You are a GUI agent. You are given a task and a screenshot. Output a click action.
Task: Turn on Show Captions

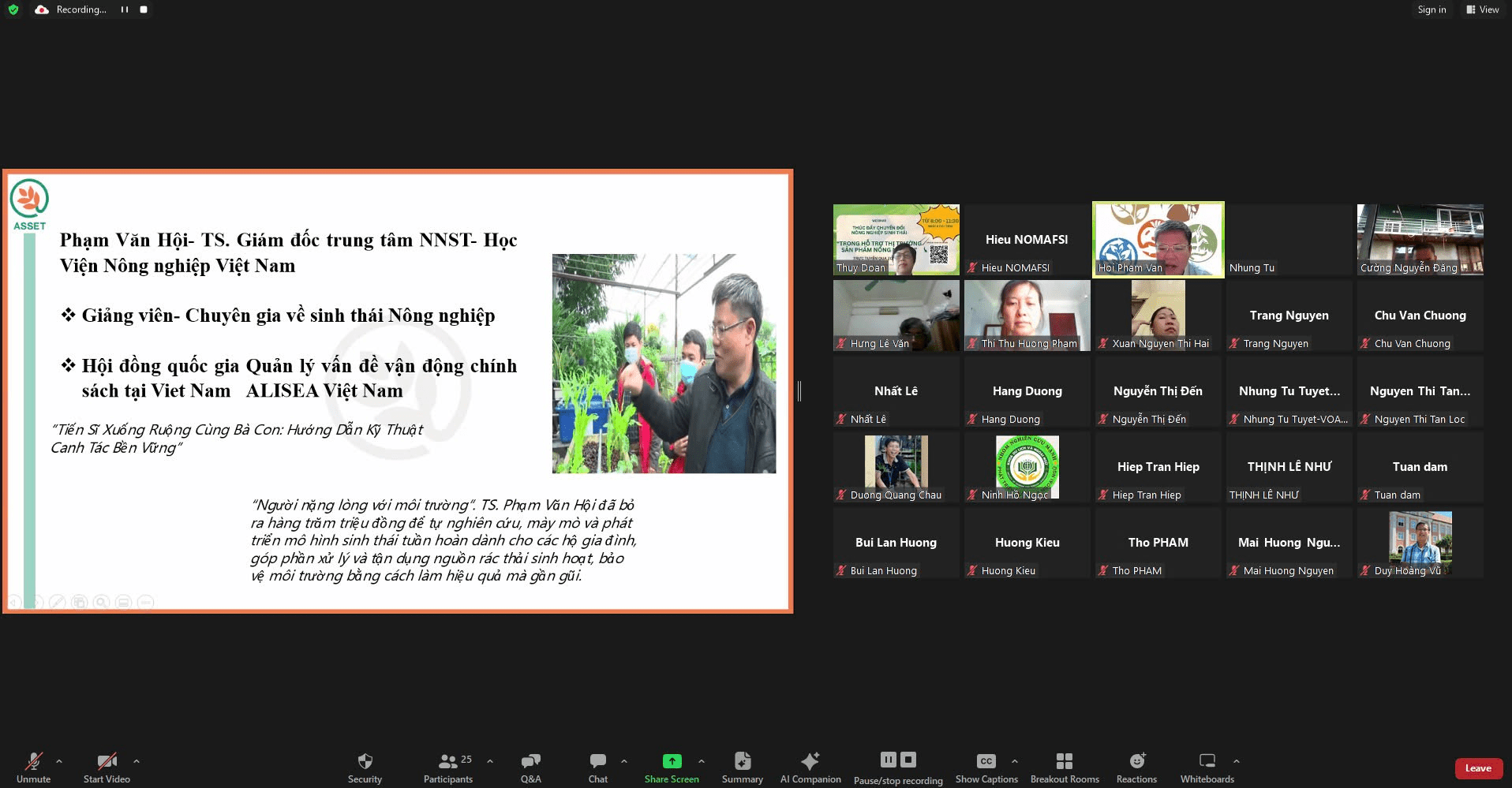(x=986, y=767)
